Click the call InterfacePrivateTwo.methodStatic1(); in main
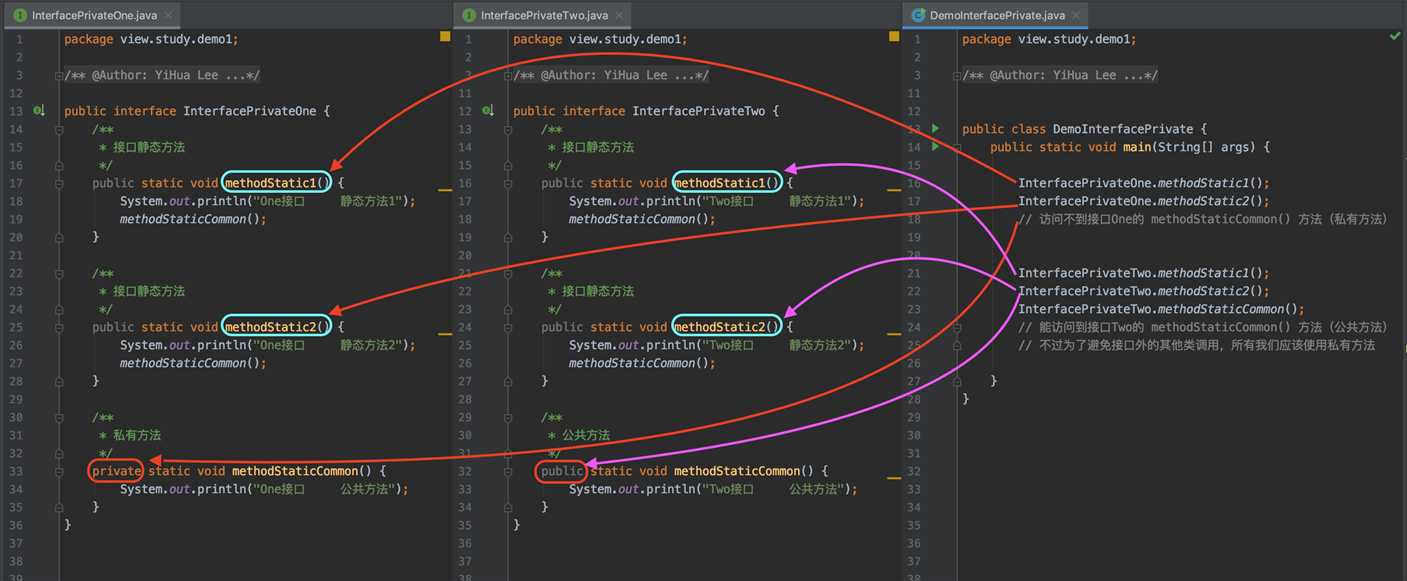The image size is (1407, 581). pyautogui.click(x=1144, y=273)
